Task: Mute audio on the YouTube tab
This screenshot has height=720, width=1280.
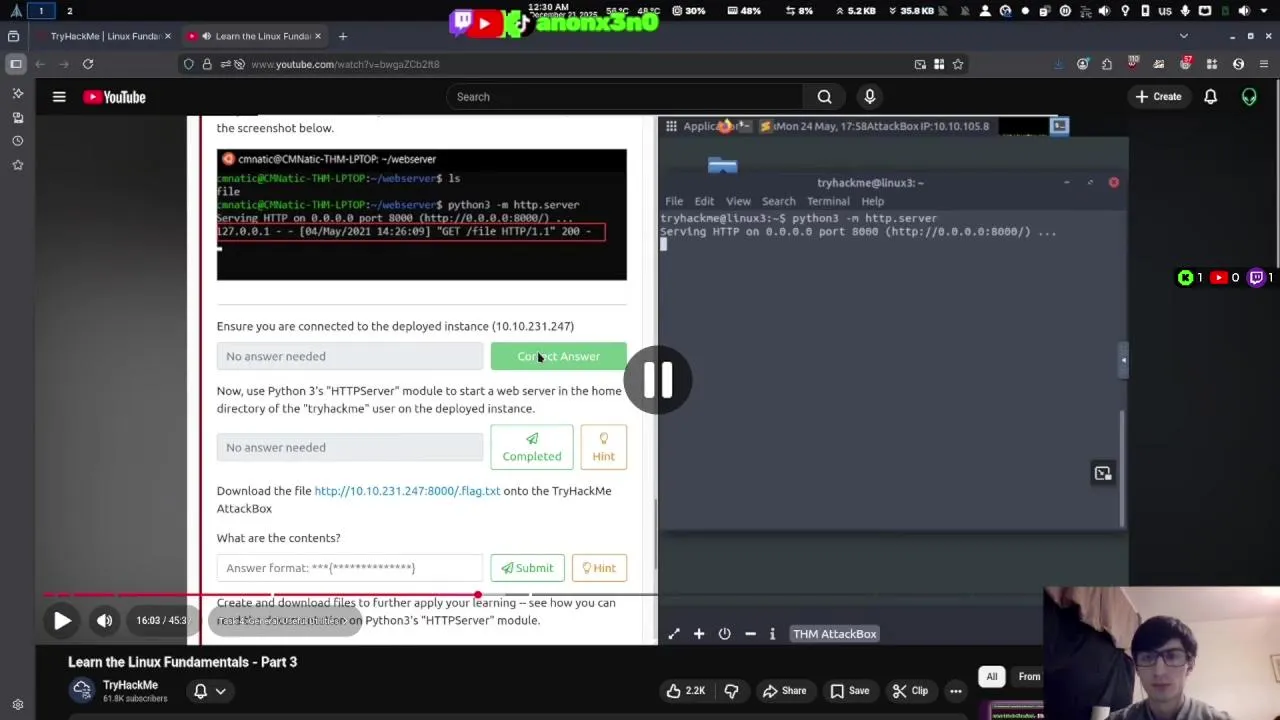Action: point(206,36)
